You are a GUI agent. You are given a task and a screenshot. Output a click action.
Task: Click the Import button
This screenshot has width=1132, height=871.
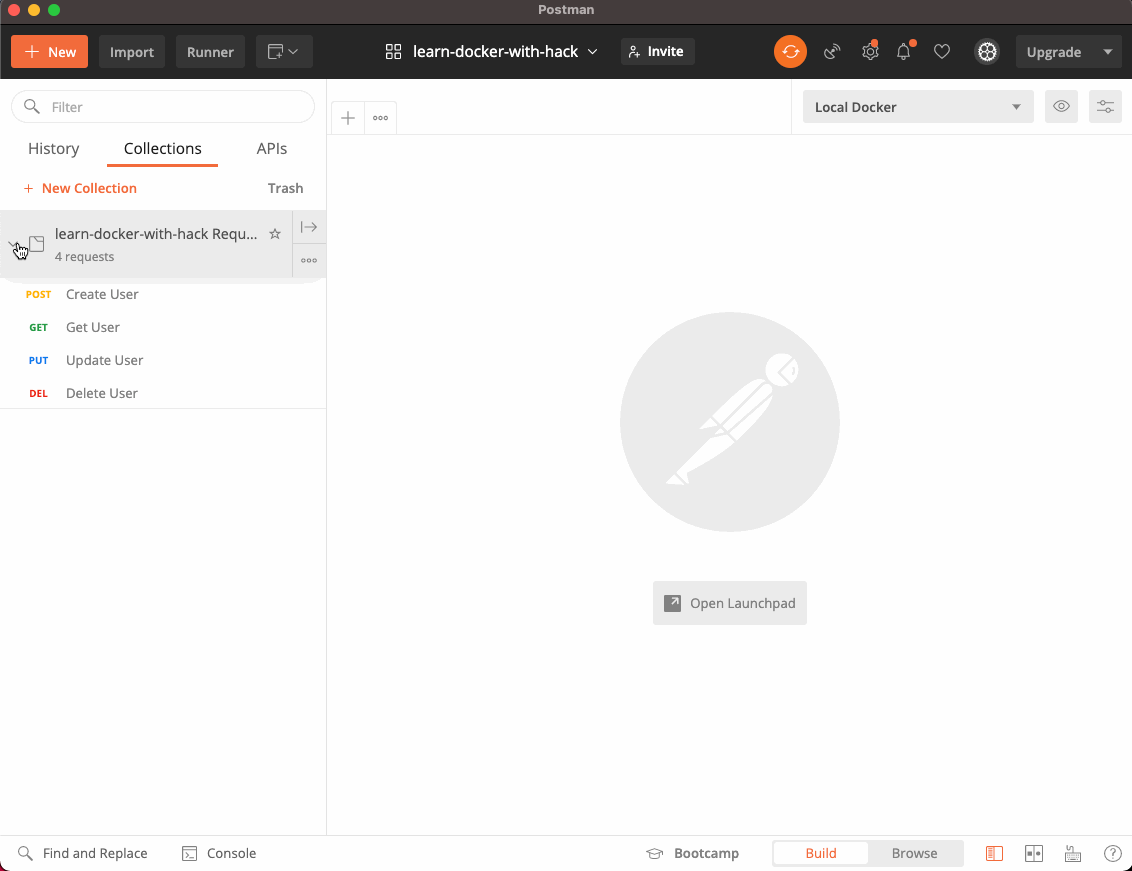coord(131,52)
